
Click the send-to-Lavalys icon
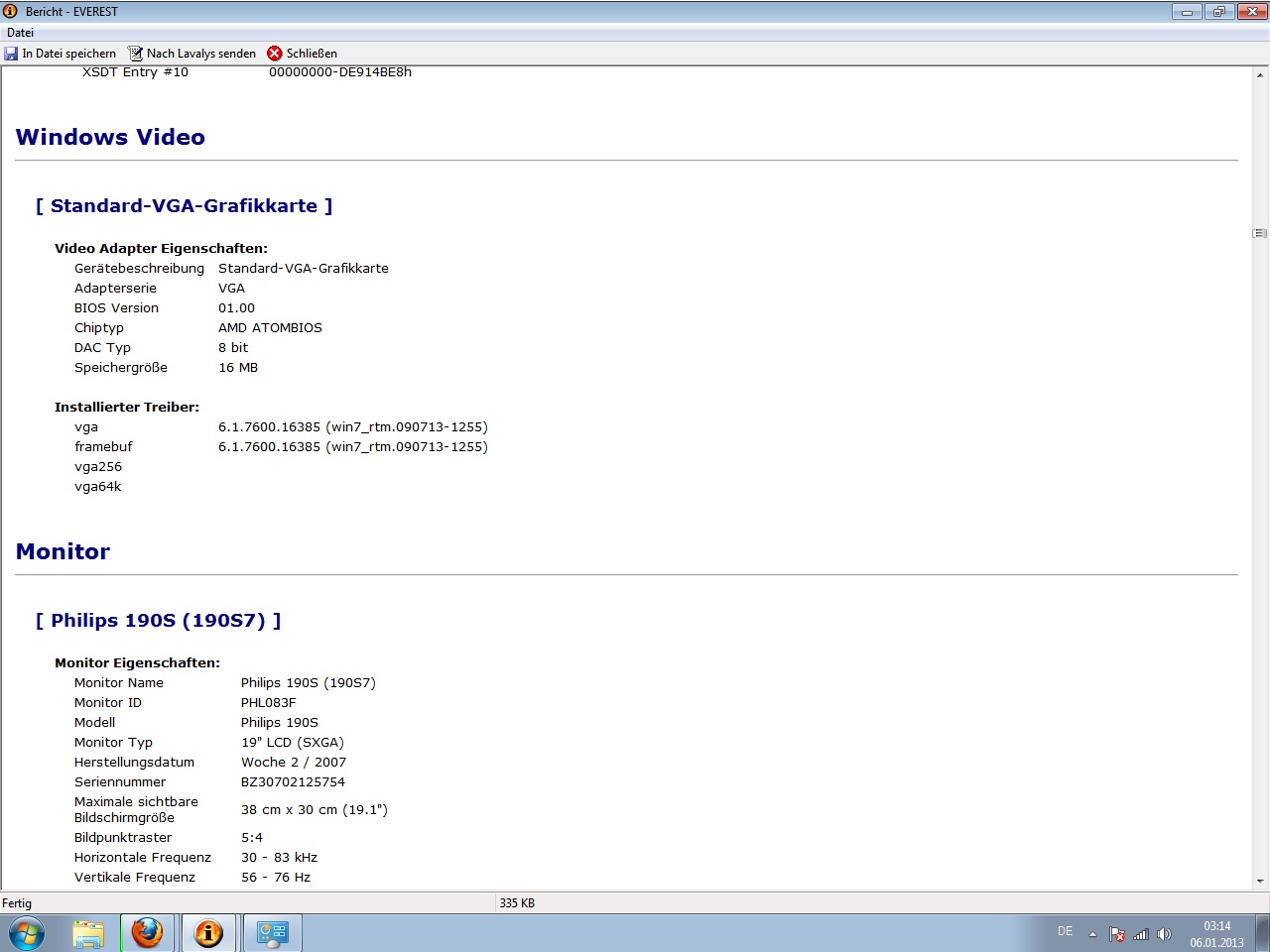(136, 54)
